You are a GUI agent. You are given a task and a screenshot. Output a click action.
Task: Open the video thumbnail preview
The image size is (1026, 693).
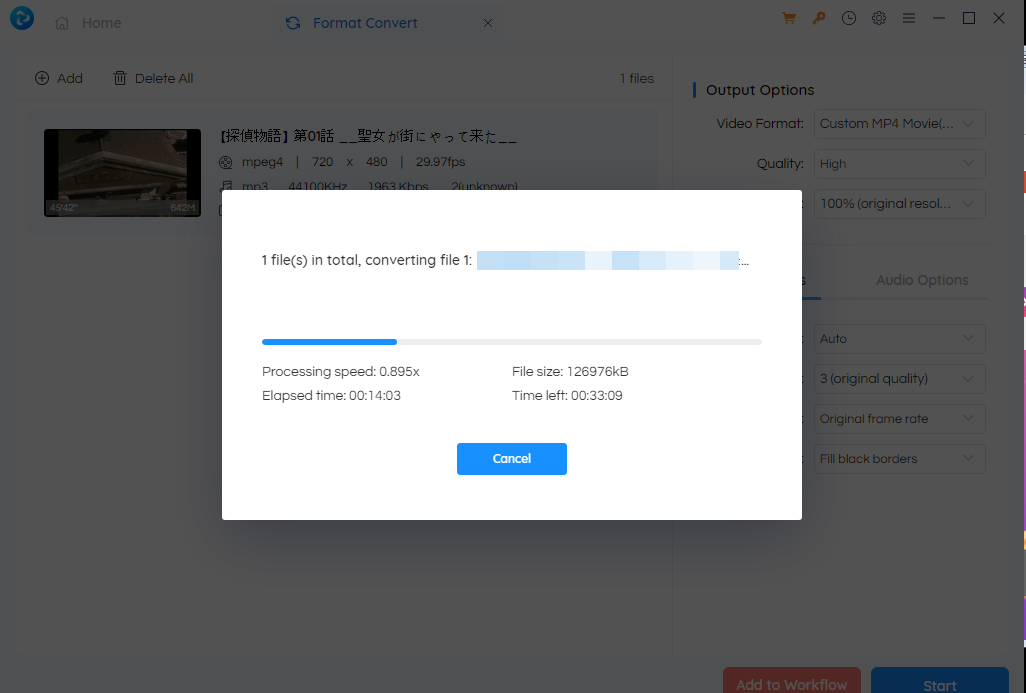[122, 173]
